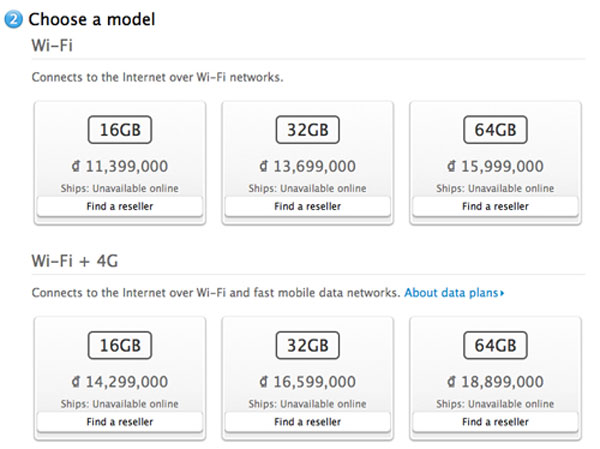
Task: Click the ₫18,899,000 price text
Action: tap(495, 382)
